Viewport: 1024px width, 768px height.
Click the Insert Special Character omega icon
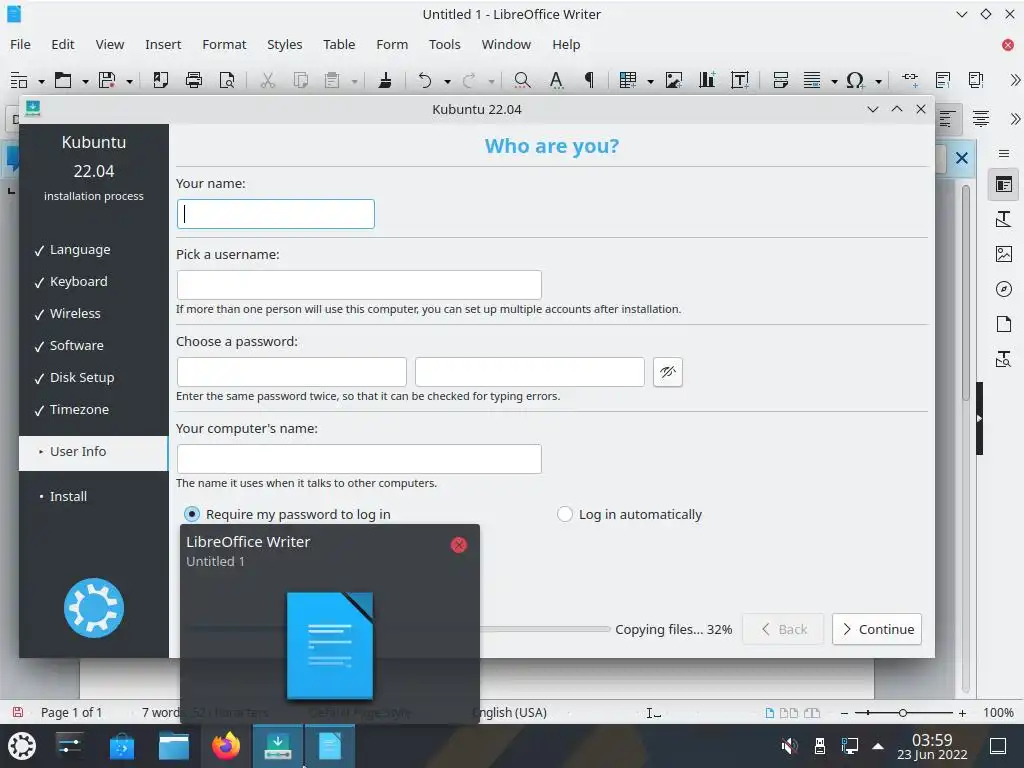click(855, 80)
